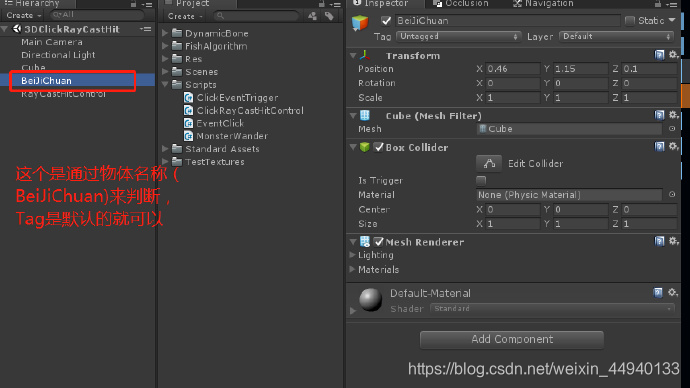Enable the Is Trigger checkbox
This screenshot has width=690, height=388.
coord(481,180)
